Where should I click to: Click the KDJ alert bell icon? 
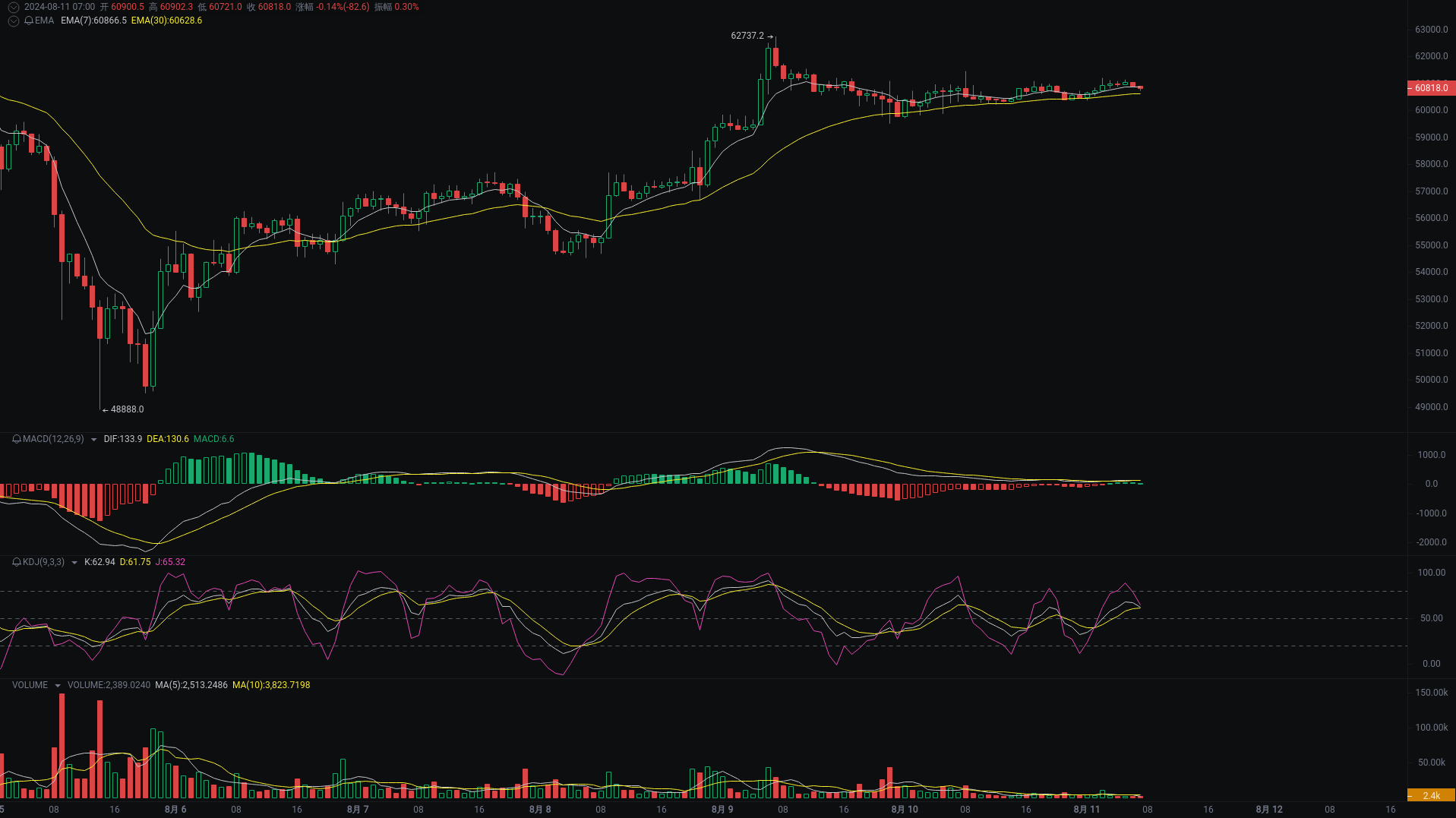[x=17, y=562]
